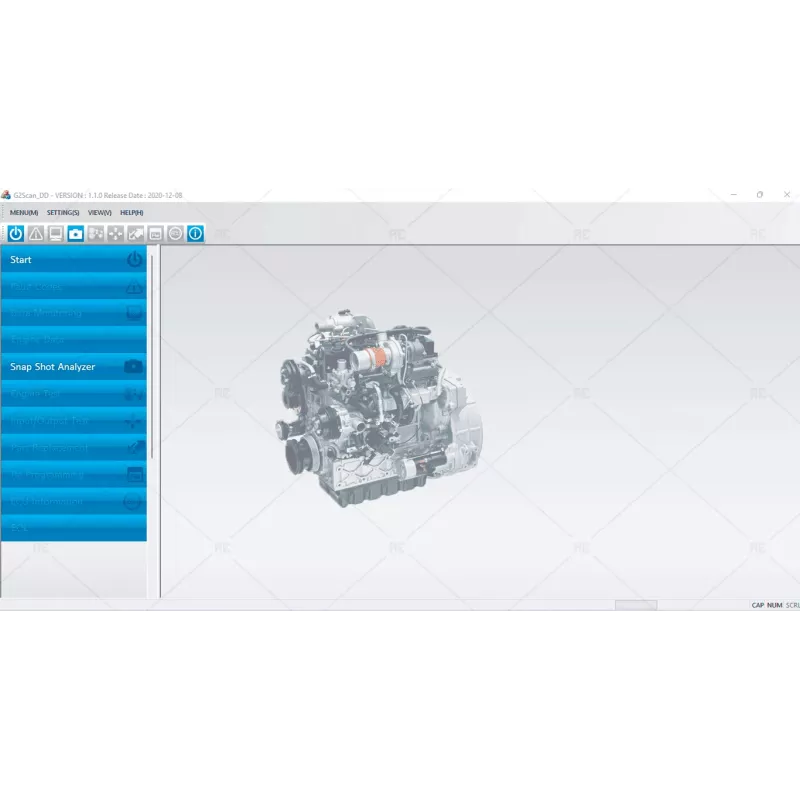Viewport: 800px width, 800px height.
Task: Click the camera icon beside Snap Shot Analyzer
Action: [x=132, y=366]
